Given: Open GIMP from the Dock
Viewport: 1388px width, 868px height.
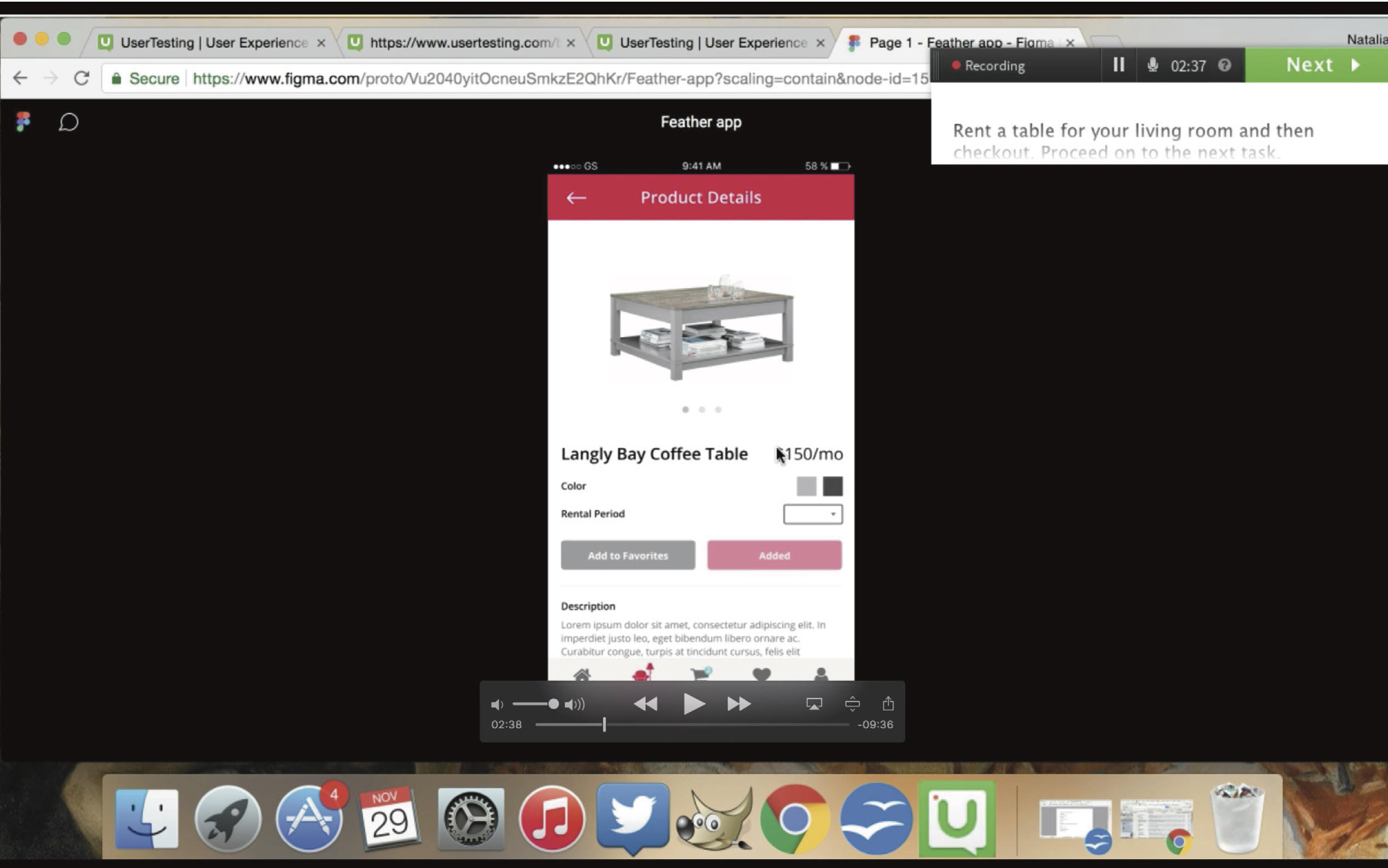Looking at the screenshot, I should click(x=714, y=819).
